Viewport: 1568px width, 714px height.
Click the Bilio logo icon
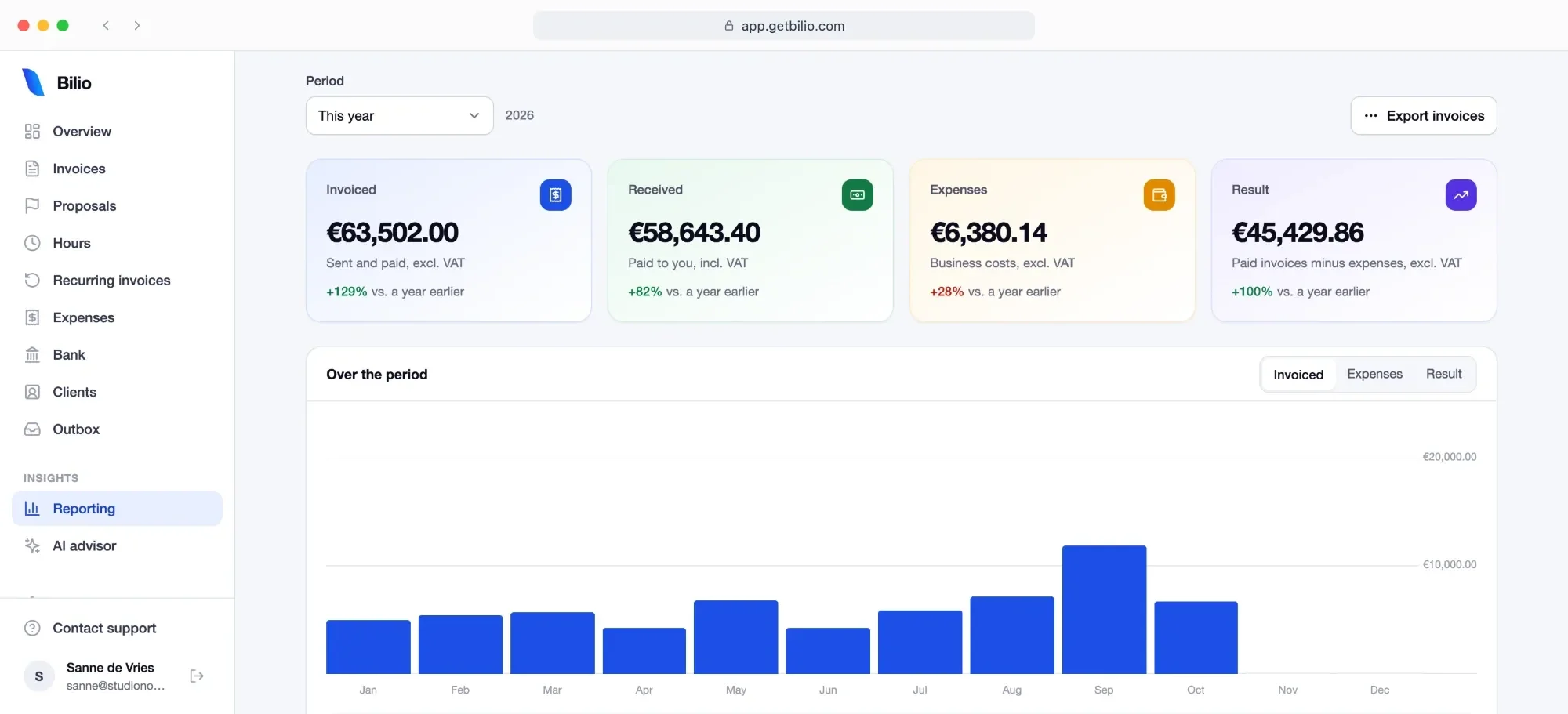(x=33, y=82)
